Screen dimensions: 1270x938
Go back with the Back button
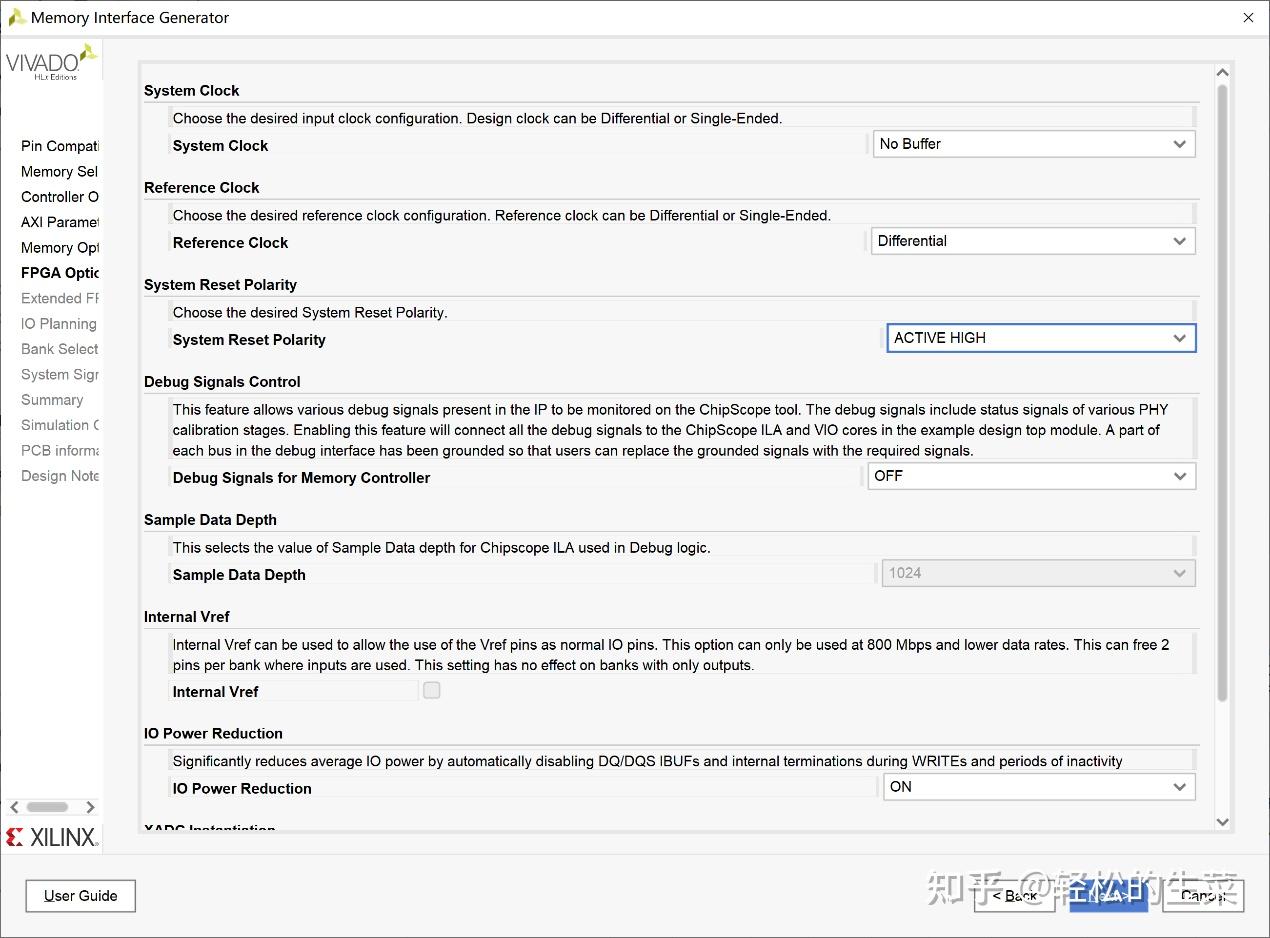click(1015, 896)
